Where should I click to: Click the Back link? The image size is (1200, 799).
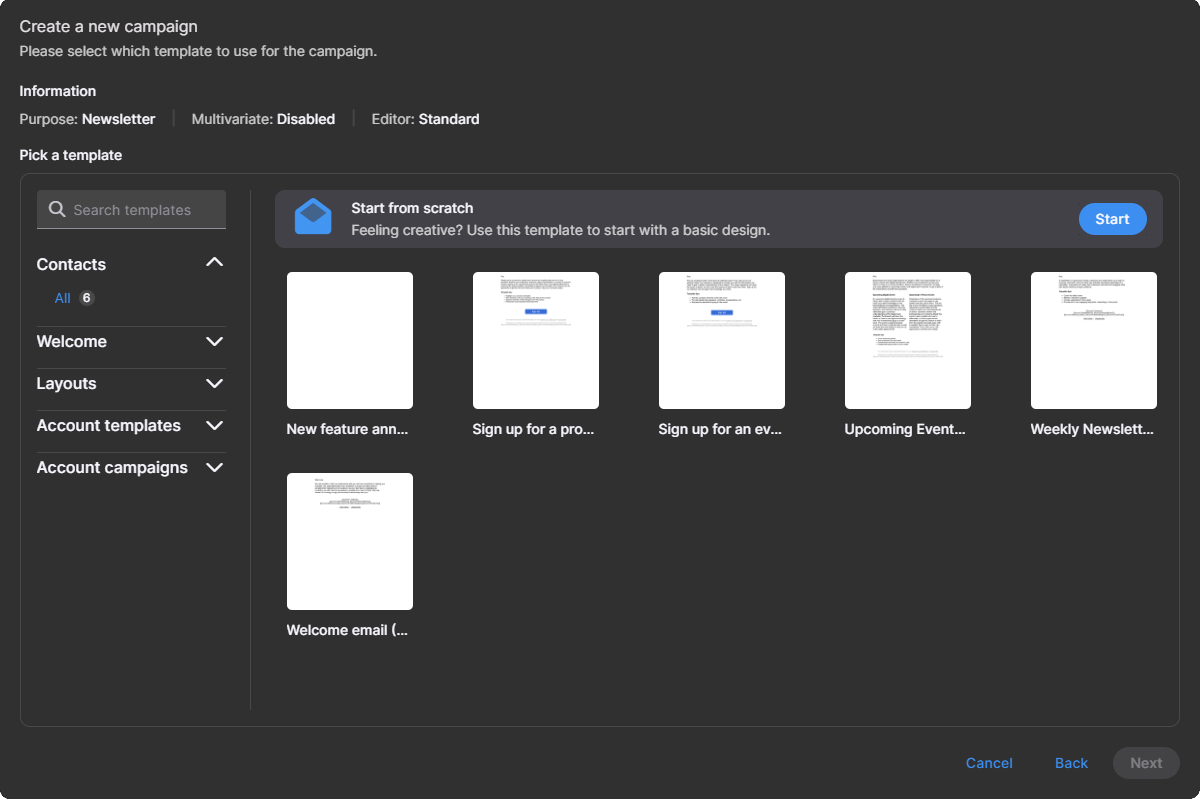[x=1070, y=763]
